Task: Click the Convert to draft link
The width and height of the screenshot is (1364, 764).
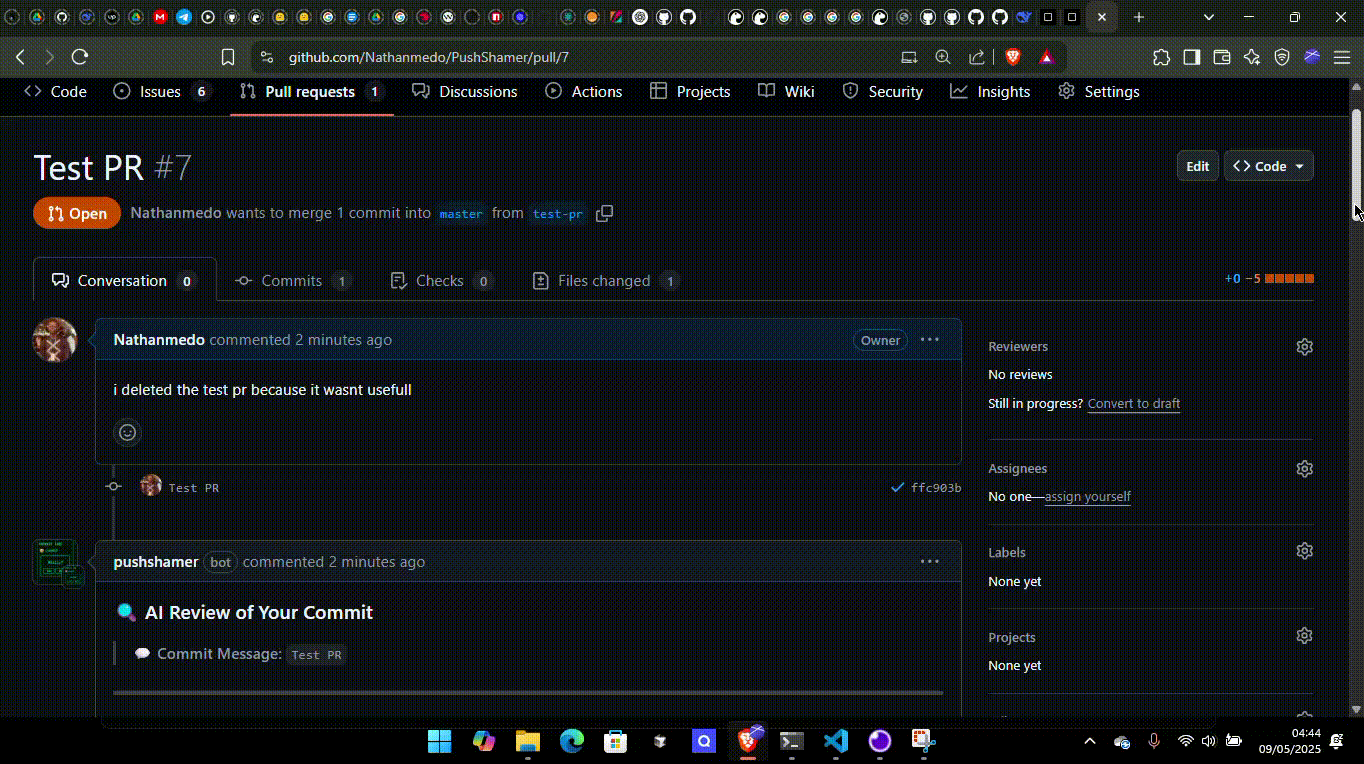Action: (1133, 404)
